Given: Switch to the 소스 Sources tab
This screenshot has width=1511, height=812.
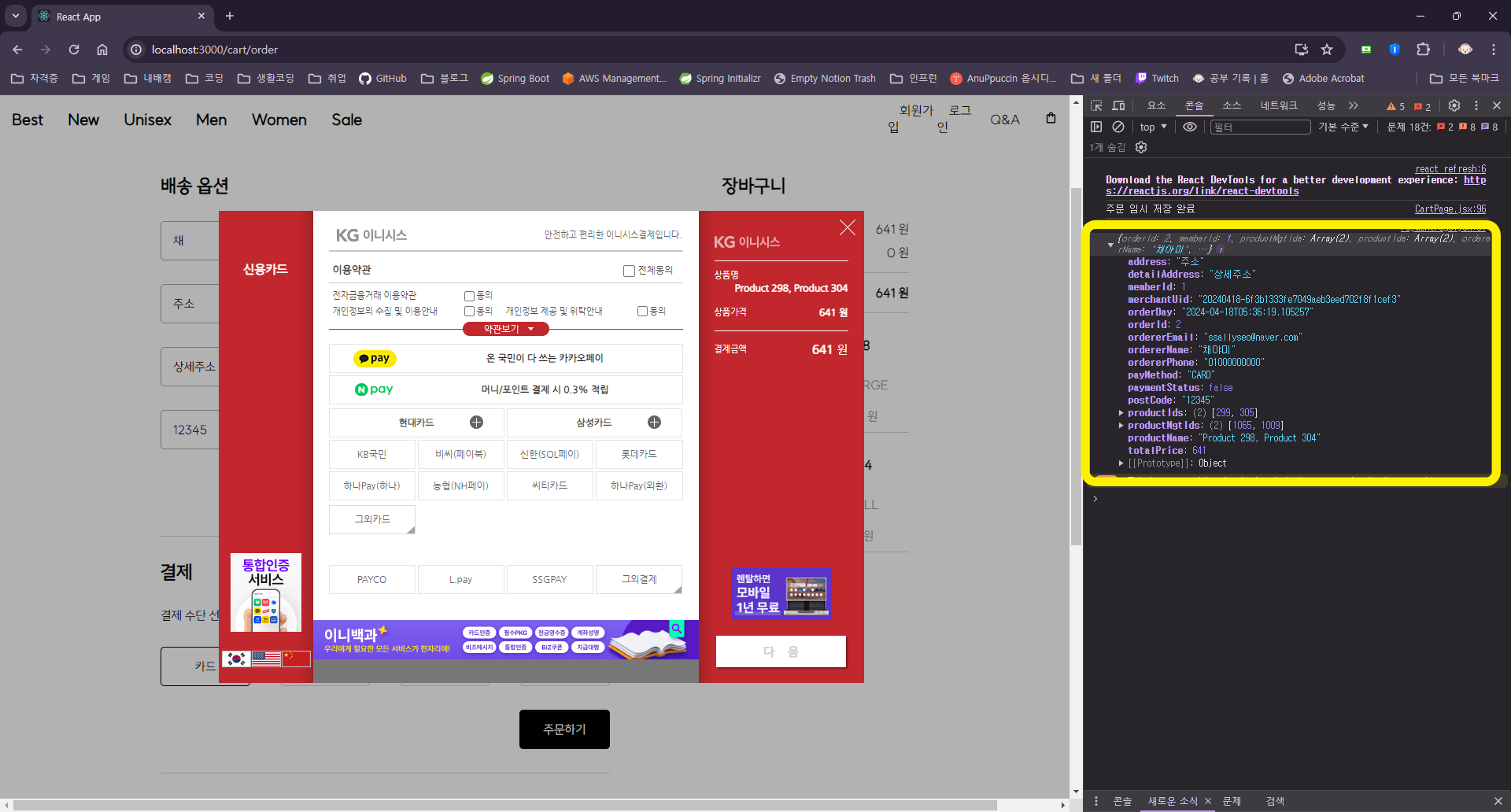Looking at the screenshot, I should 1232,105.
